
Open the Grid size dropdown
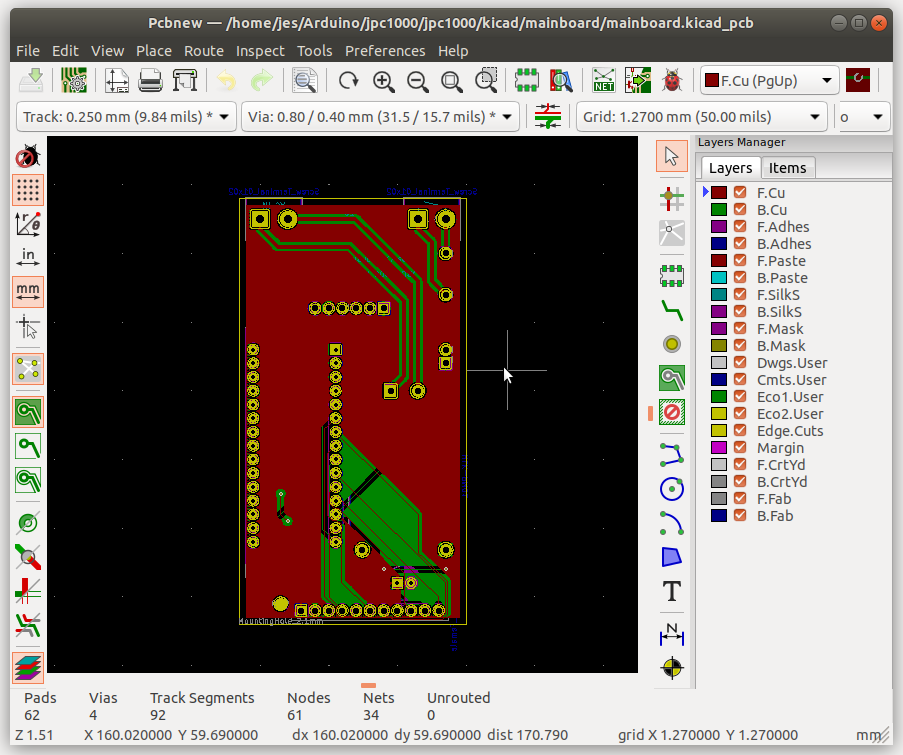702,117
